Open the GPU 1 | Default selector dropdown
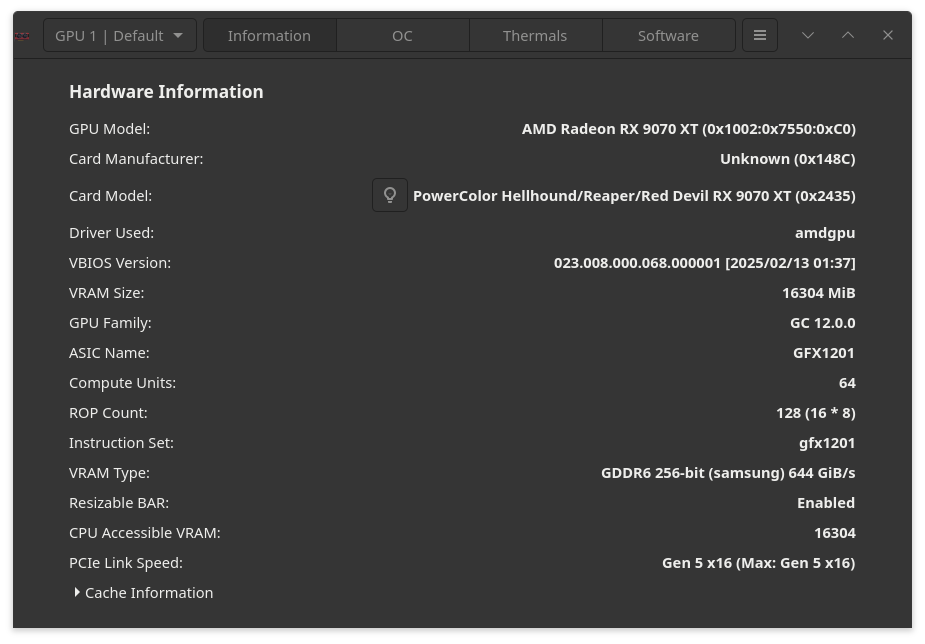 [x=120, y=35]
